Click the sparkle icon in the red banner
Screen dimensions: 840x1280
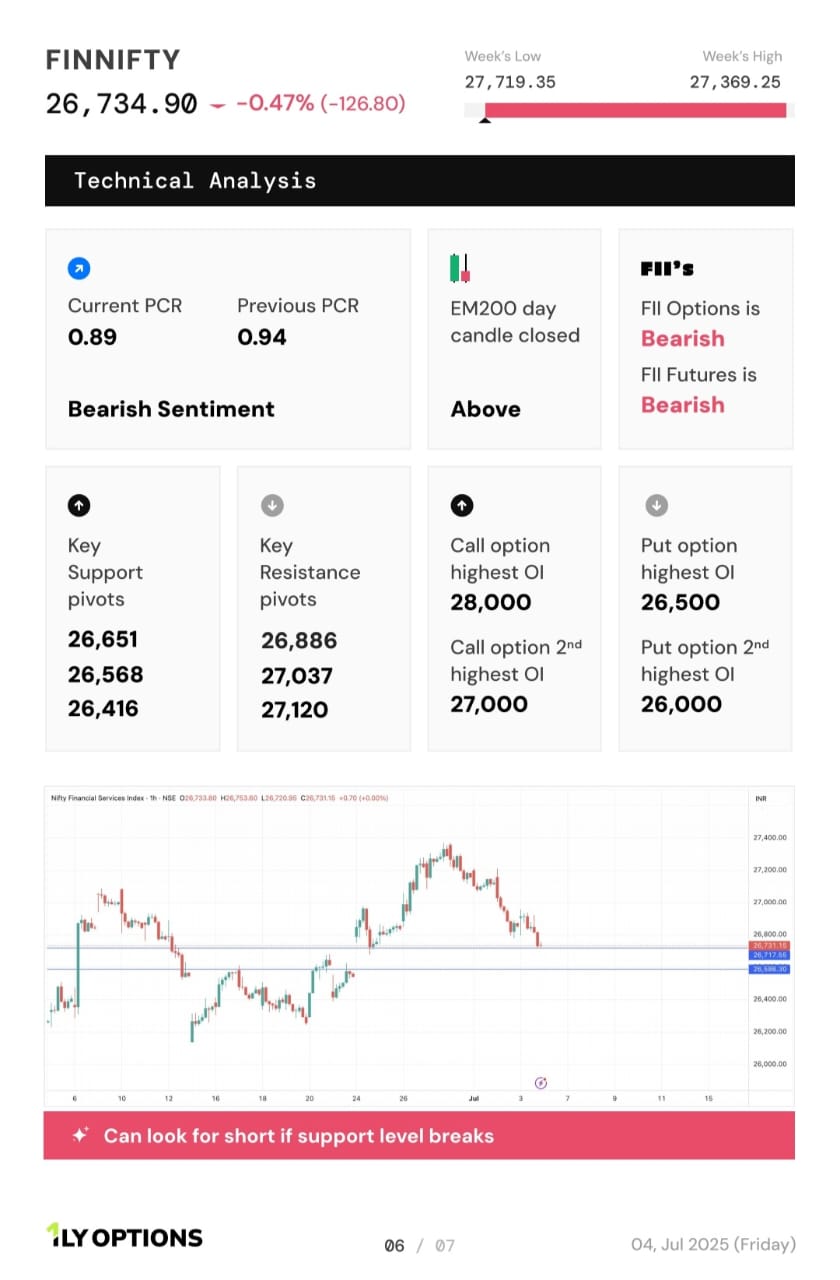pyautogui.click(x=81, y=1135)
